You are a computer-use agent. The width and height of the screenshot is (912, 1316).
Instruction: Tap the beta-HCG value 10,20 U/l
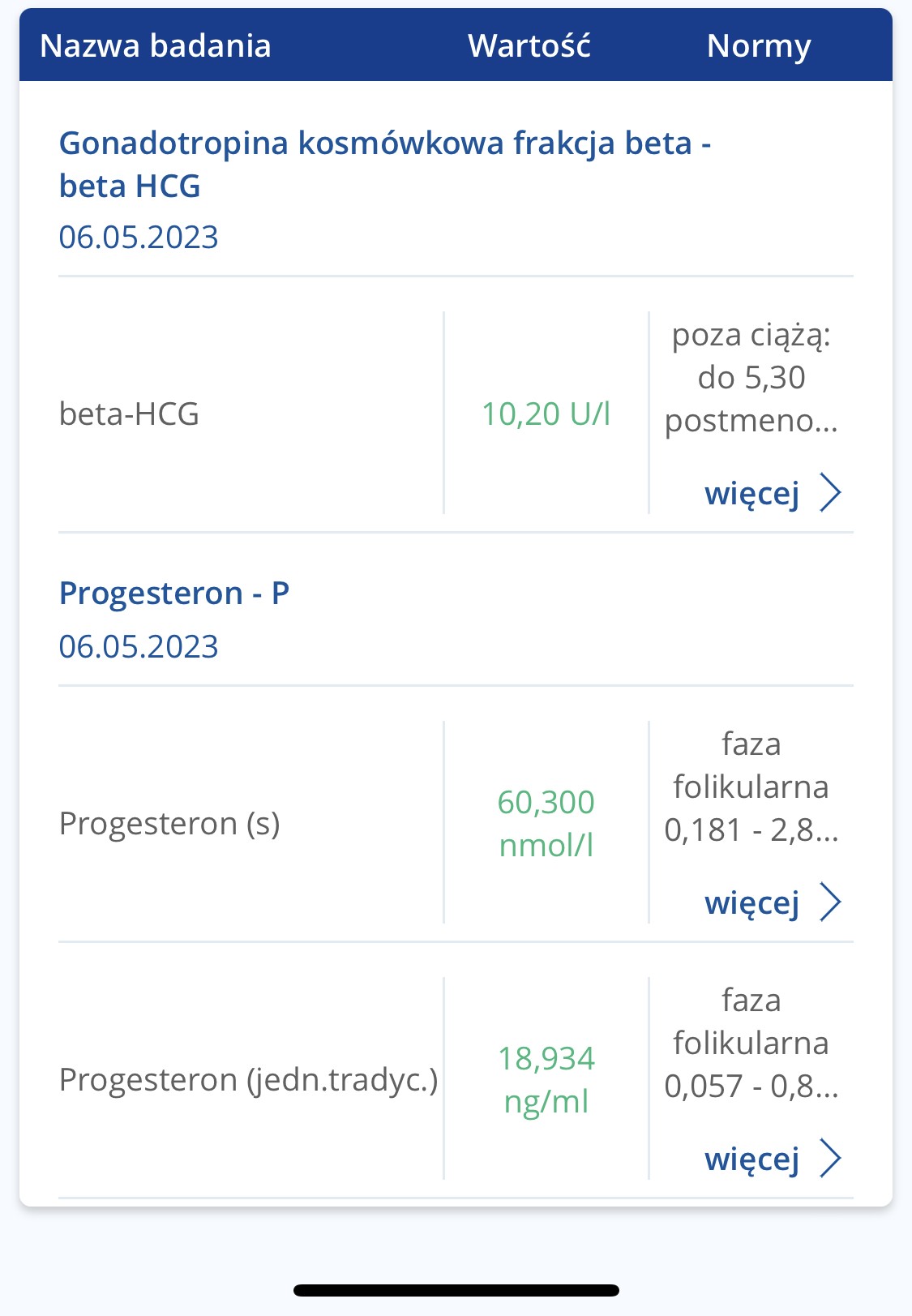click(x=546, y=414)
